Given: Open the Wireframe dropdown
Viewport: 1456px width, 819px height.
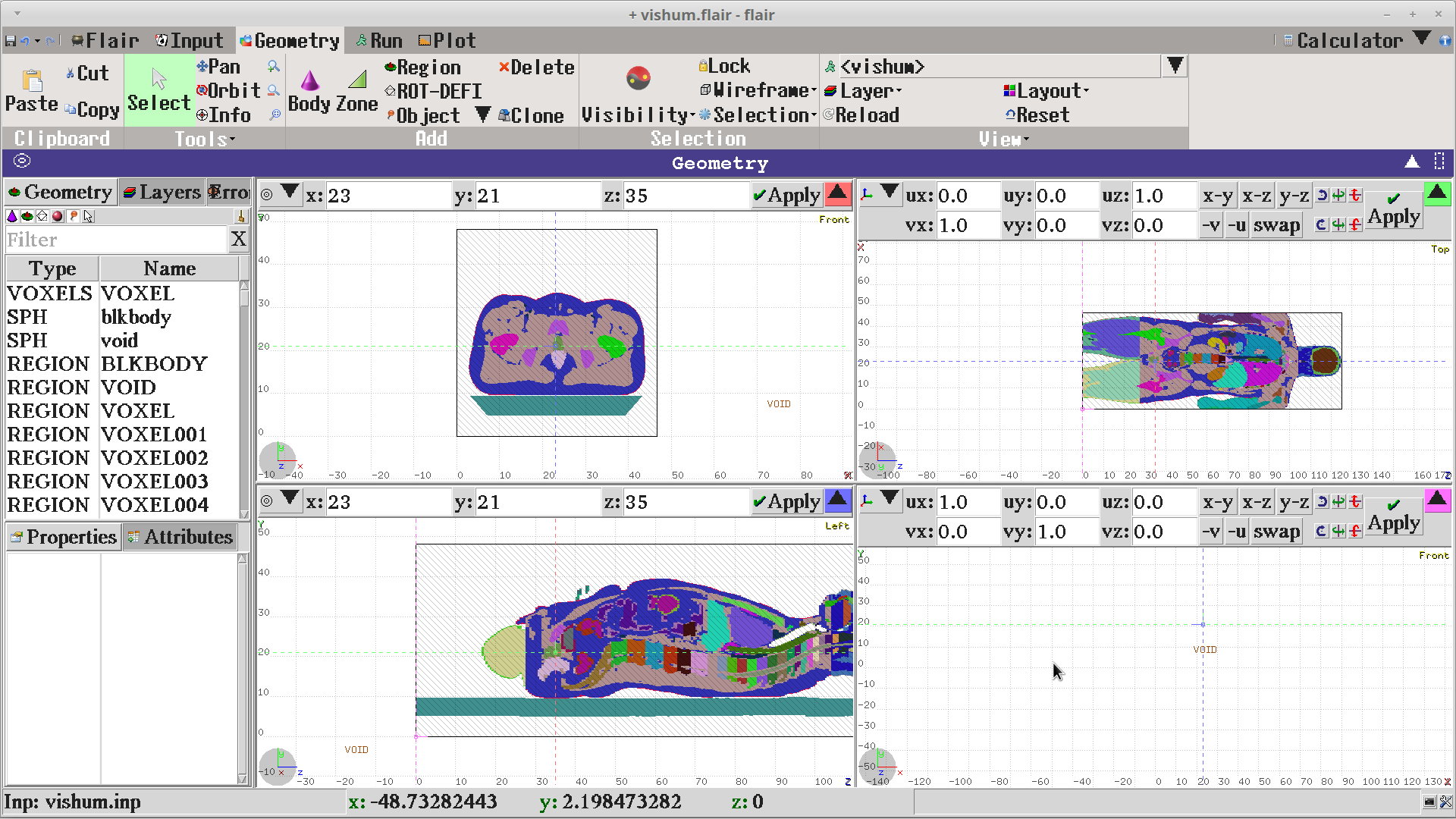Looking at the screenshot, I should pyautogui.click(x=758, y=90).
